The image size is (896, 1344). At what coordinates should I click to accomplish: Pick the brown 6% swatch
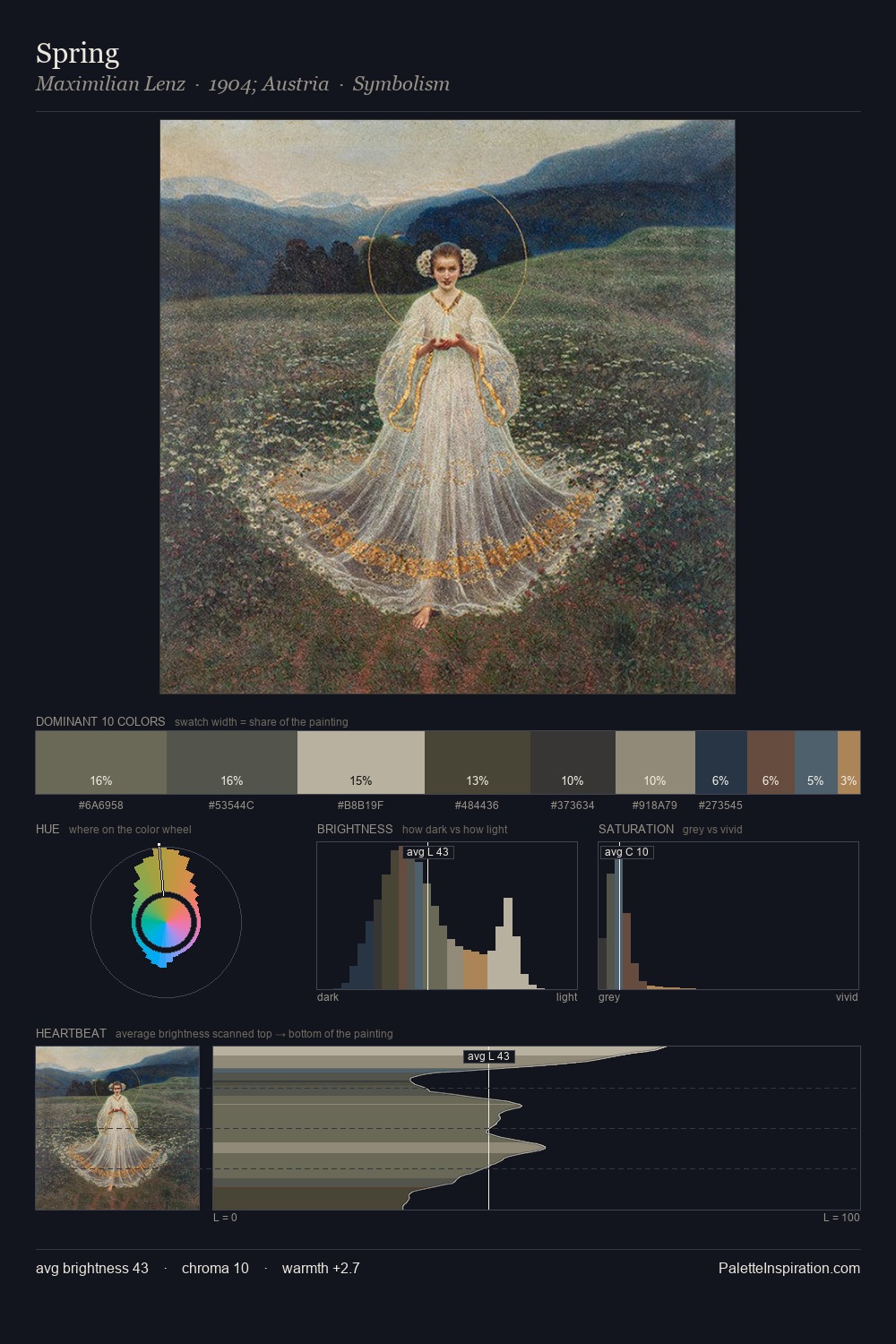pos(771,762)
